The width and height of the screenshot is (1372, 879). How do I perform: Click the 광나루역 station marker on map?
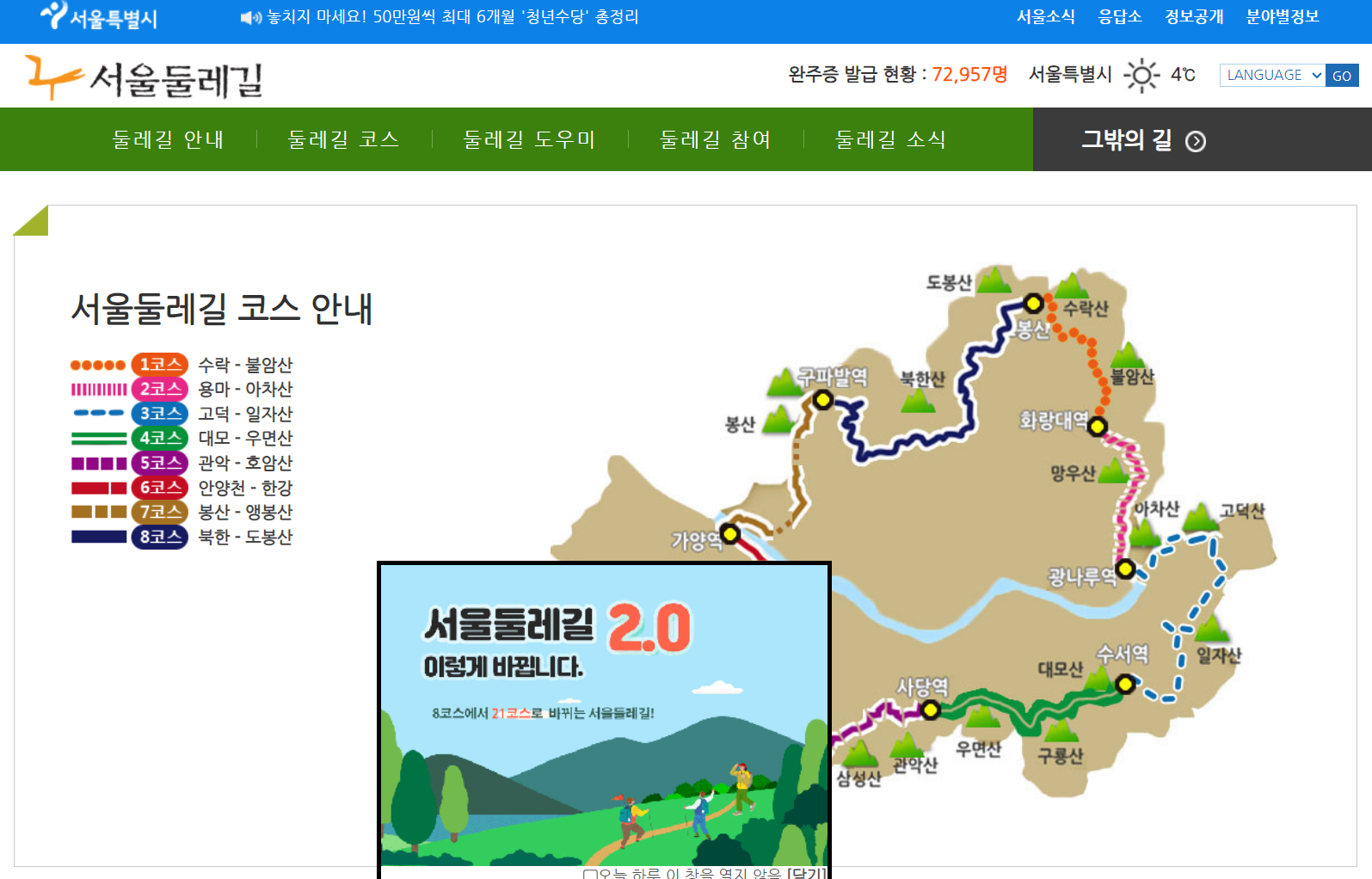click(1125, 569)
